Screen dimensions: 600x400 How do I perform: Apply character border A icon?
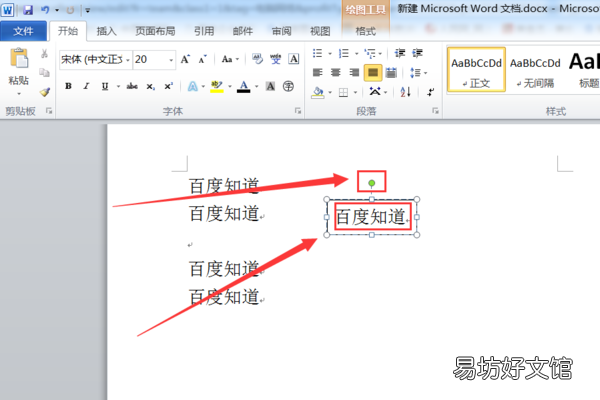click(293, 59)
